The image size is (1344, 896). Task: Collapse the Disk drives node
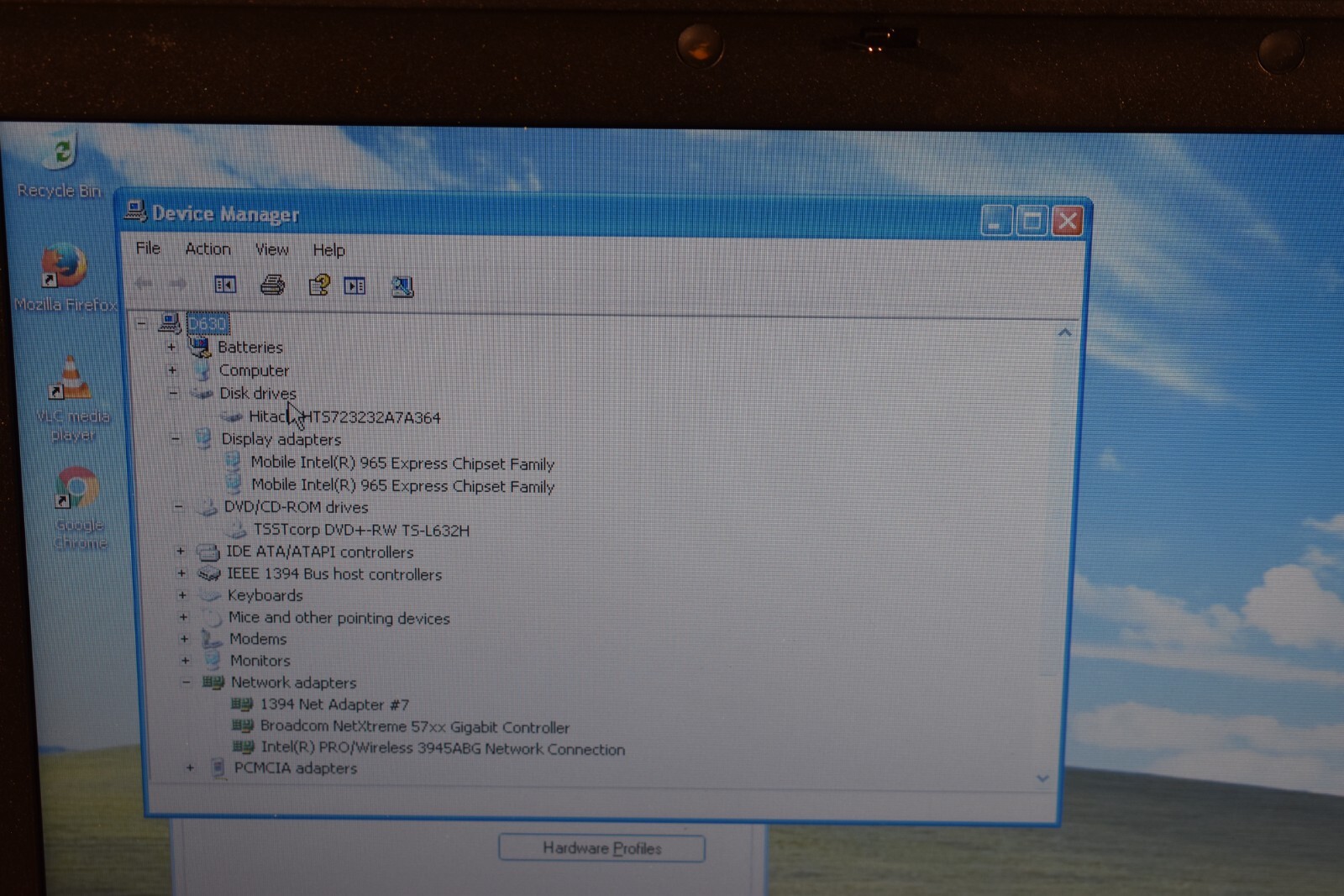[x=173, y=392]
